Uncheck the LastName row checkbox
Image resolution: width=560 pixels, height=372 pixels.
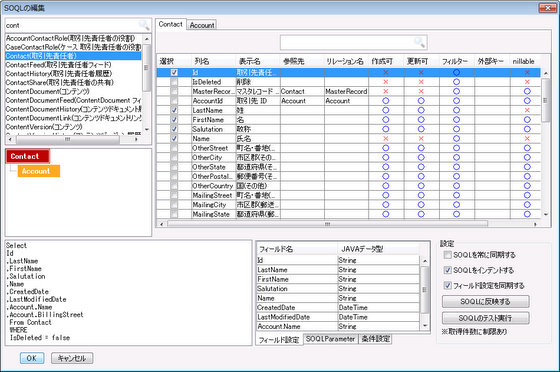(x=174, y=110)
